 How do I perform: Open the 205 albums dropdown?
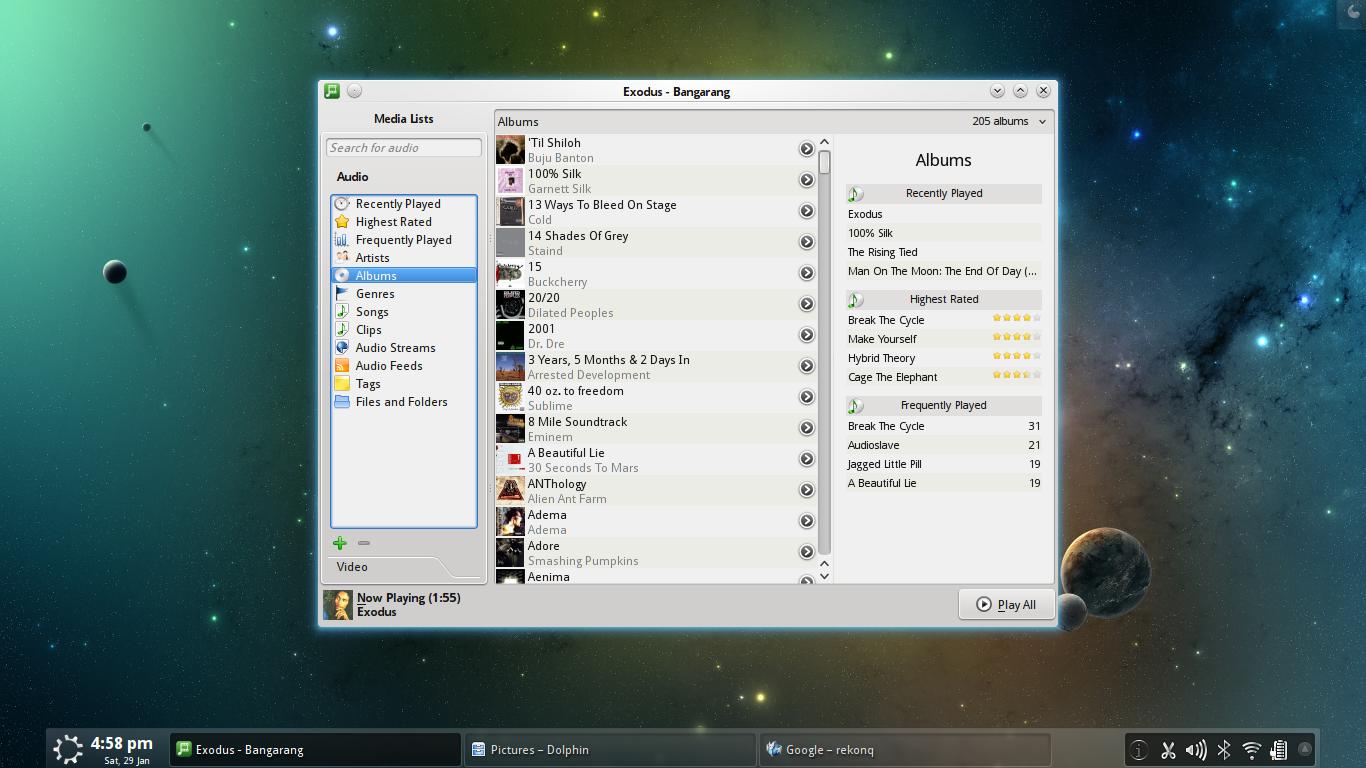pos(1009,121)
